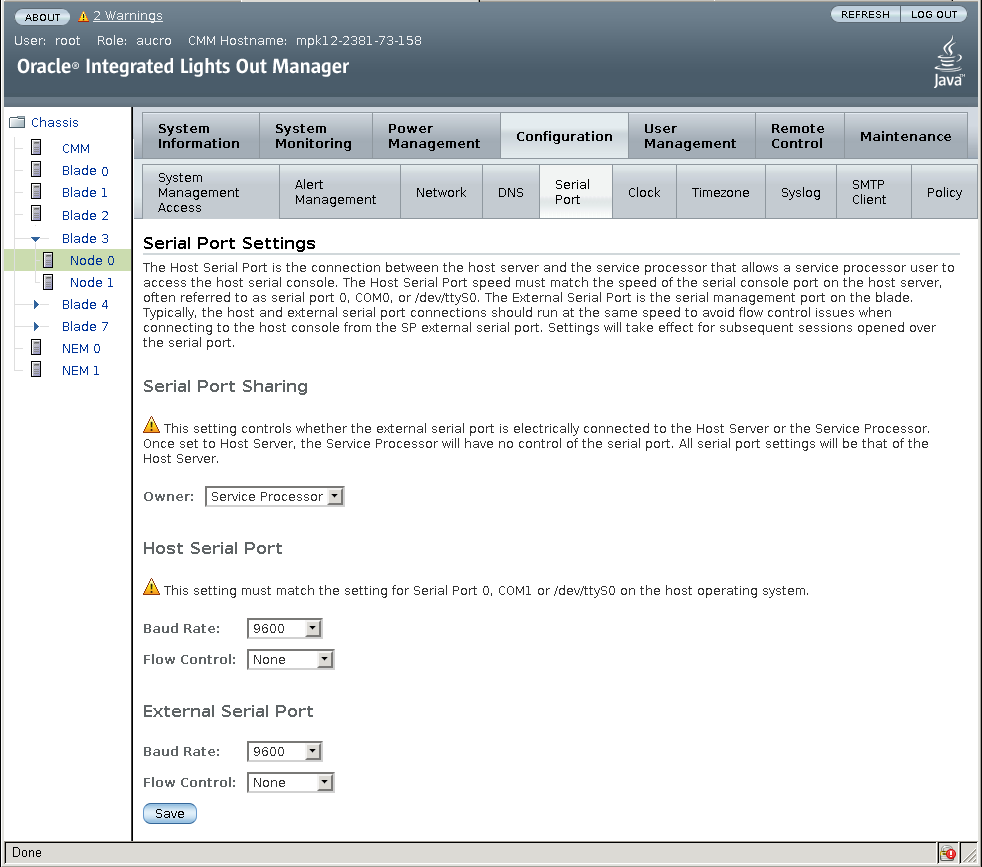Open the Owner dropdown
This screenshot has width=982, height=867.
point(274,497)
